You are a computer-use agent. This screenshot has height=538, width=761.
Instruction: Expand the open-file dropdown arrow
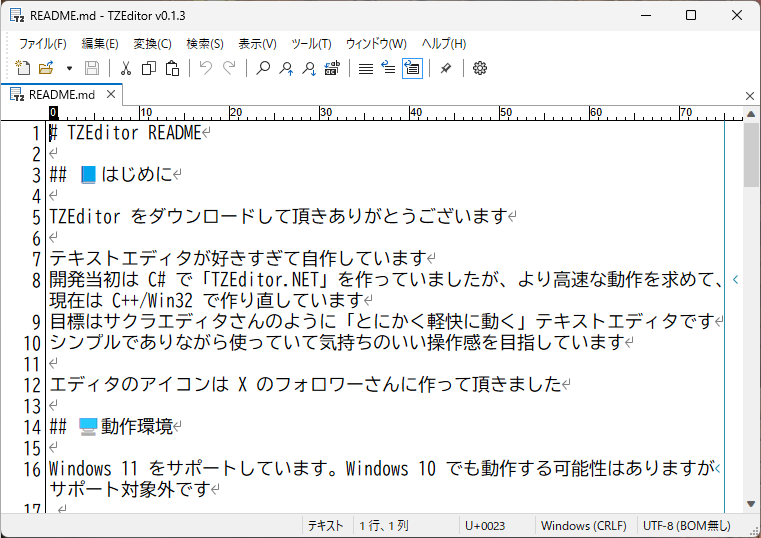(69, 68)
